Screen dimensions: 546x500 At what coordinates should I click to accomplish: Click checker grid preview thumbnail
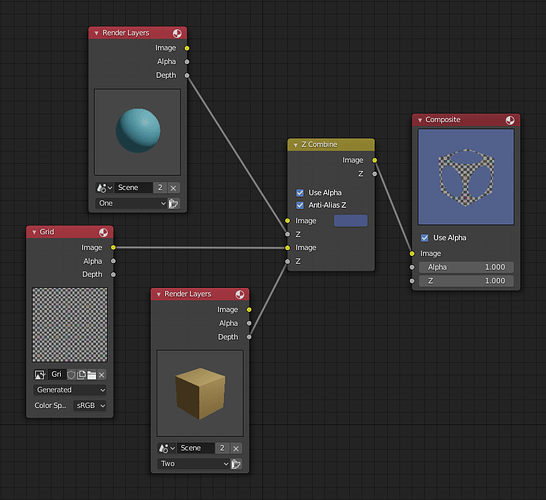pyautogui.click(x=70, y=325)
